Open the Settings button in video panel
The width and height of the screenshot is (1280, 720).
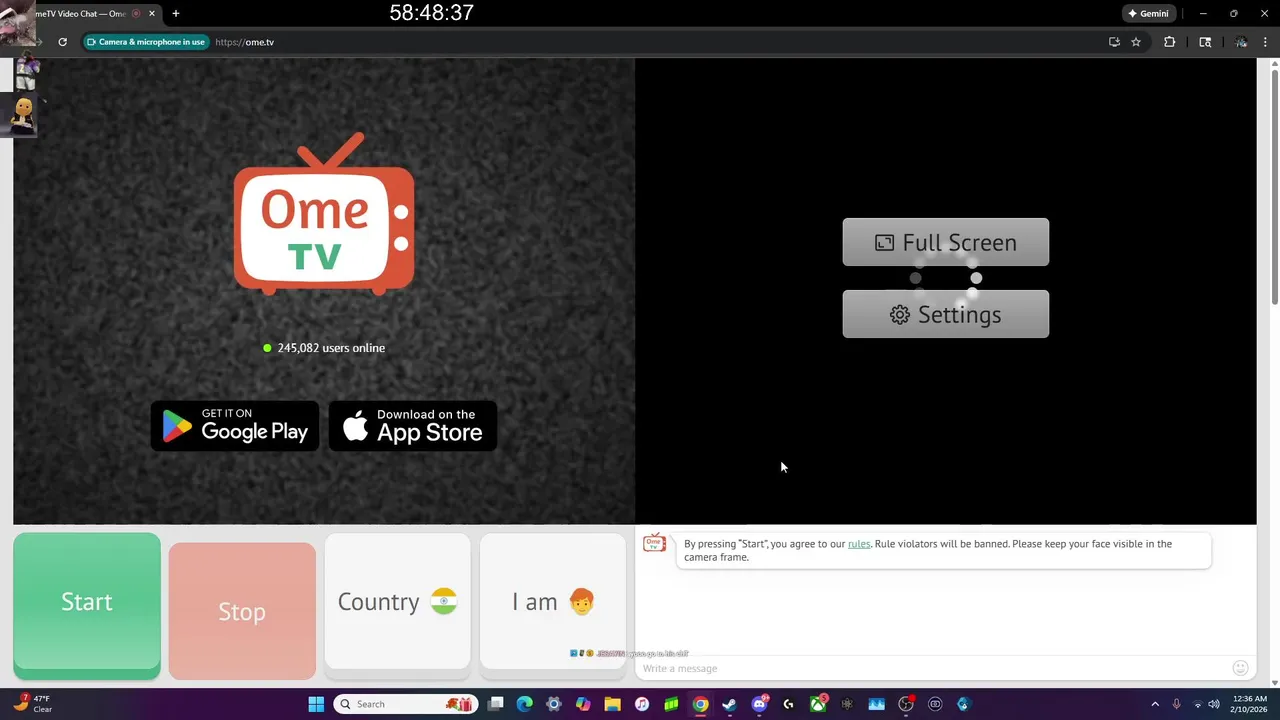(945, 314)
